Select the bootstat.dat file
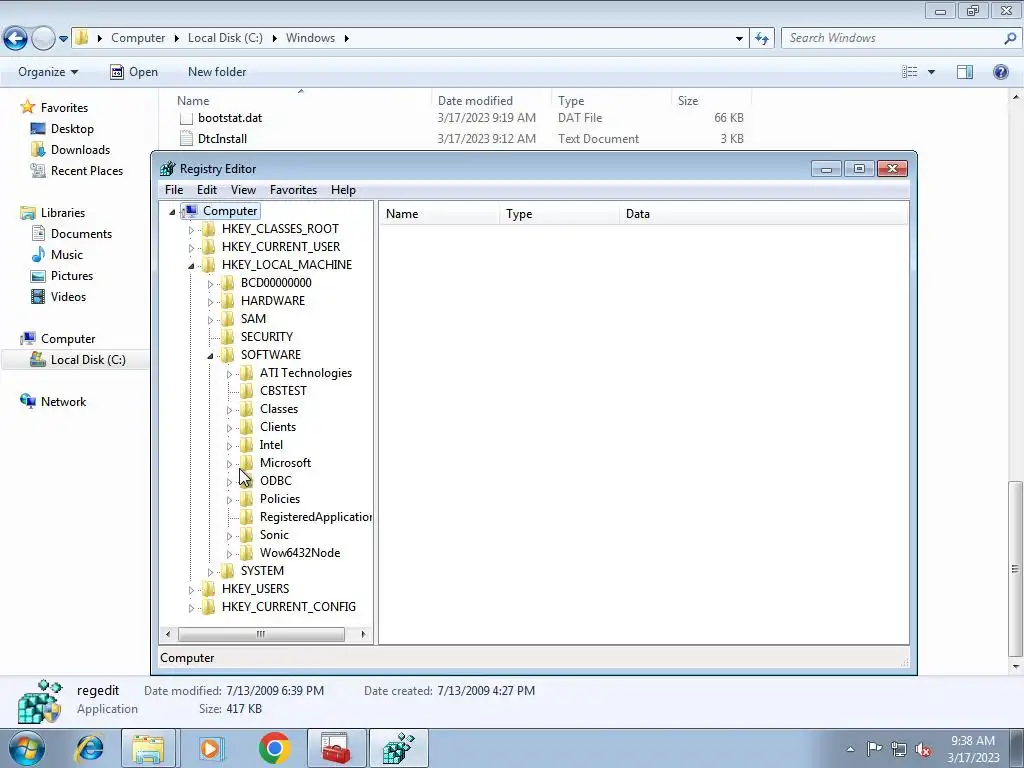This screenshot has height=768, width=1024. 230,118
